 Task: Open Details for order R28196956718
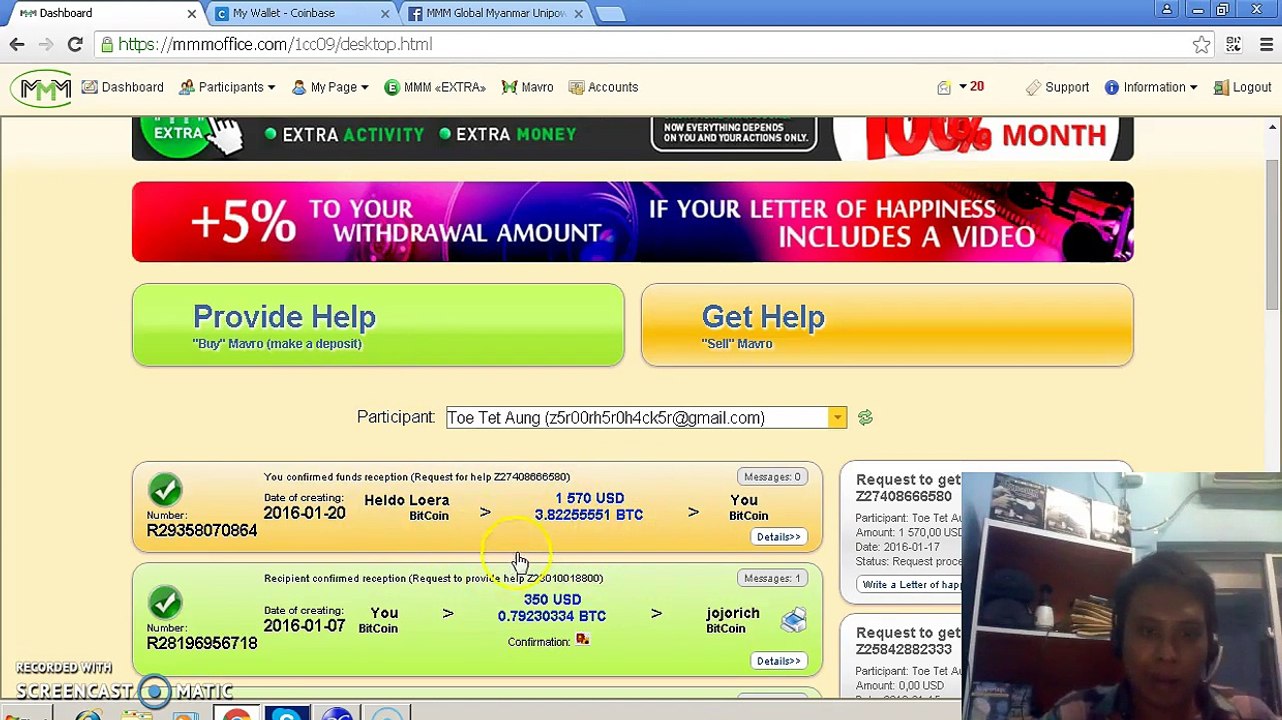coord(778,661)
